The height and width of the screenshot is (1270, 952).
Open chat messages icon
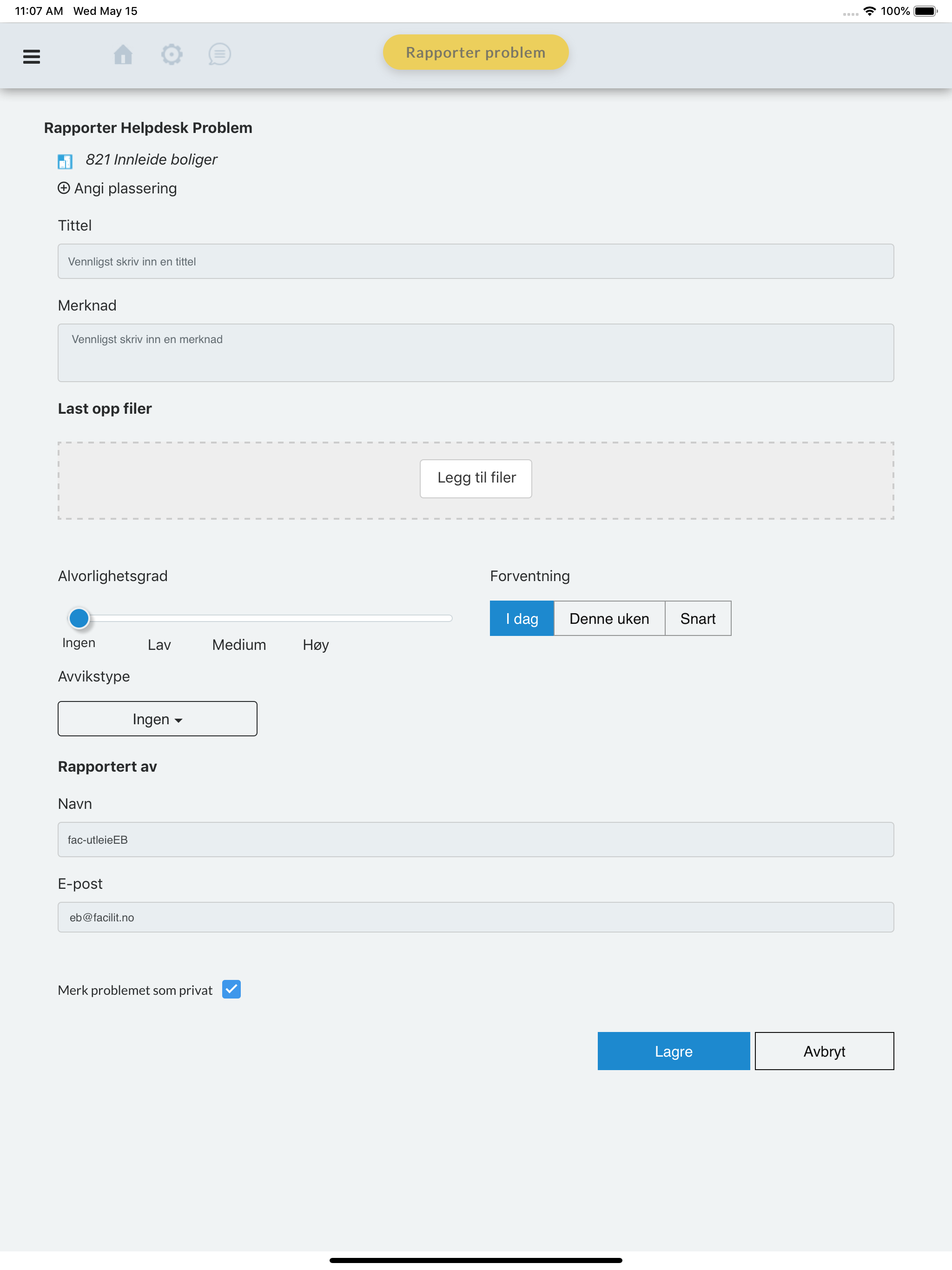219,54
